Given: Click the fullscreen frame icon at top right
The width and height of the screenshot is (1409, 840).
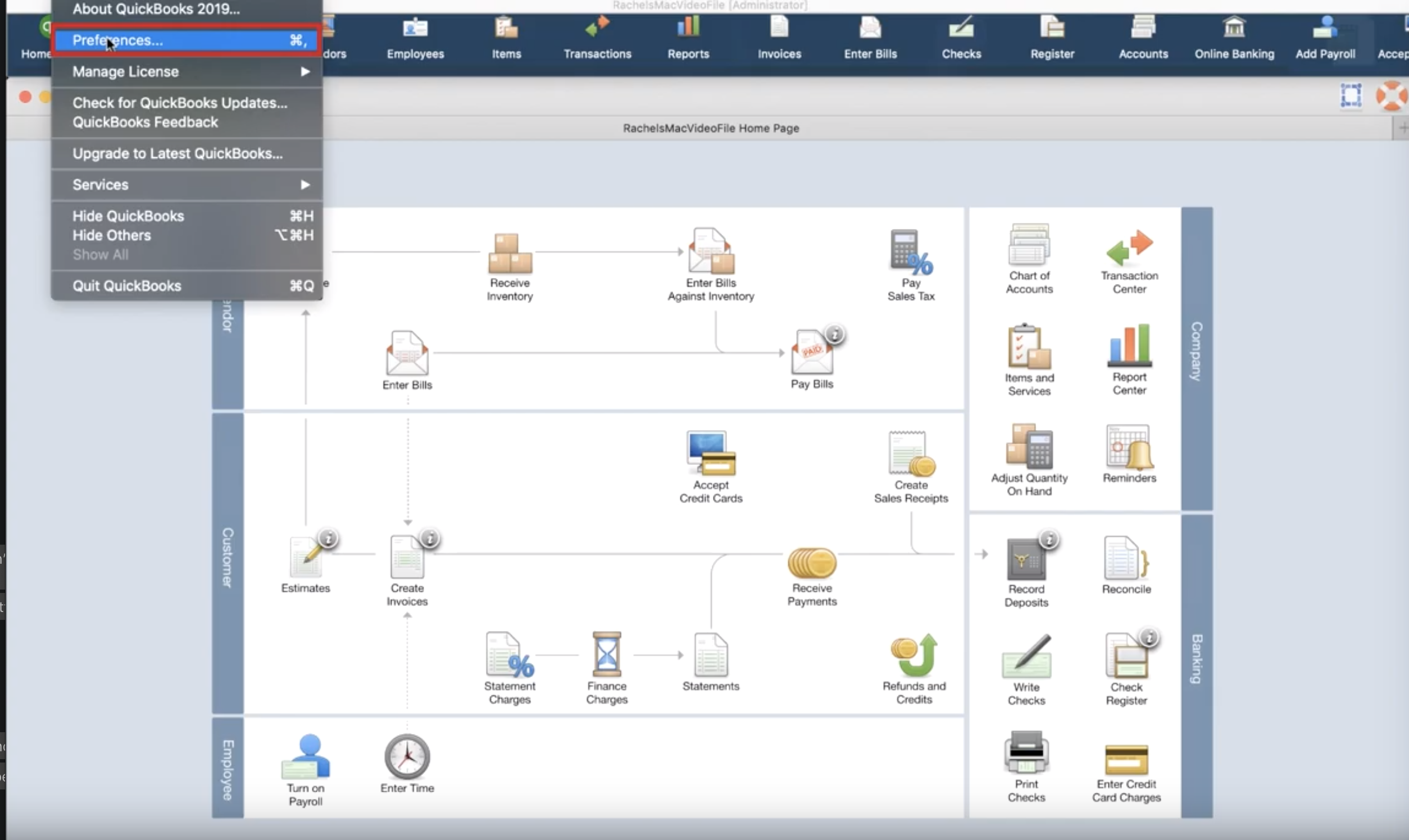Looking at the screenshot, I should point(1351,95).
